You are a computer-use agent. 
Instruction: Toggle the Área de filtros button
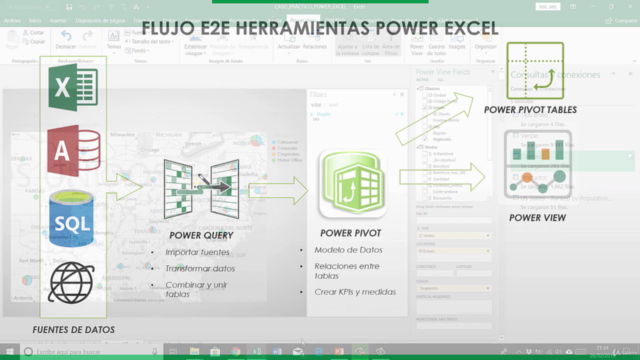point(391,44)
